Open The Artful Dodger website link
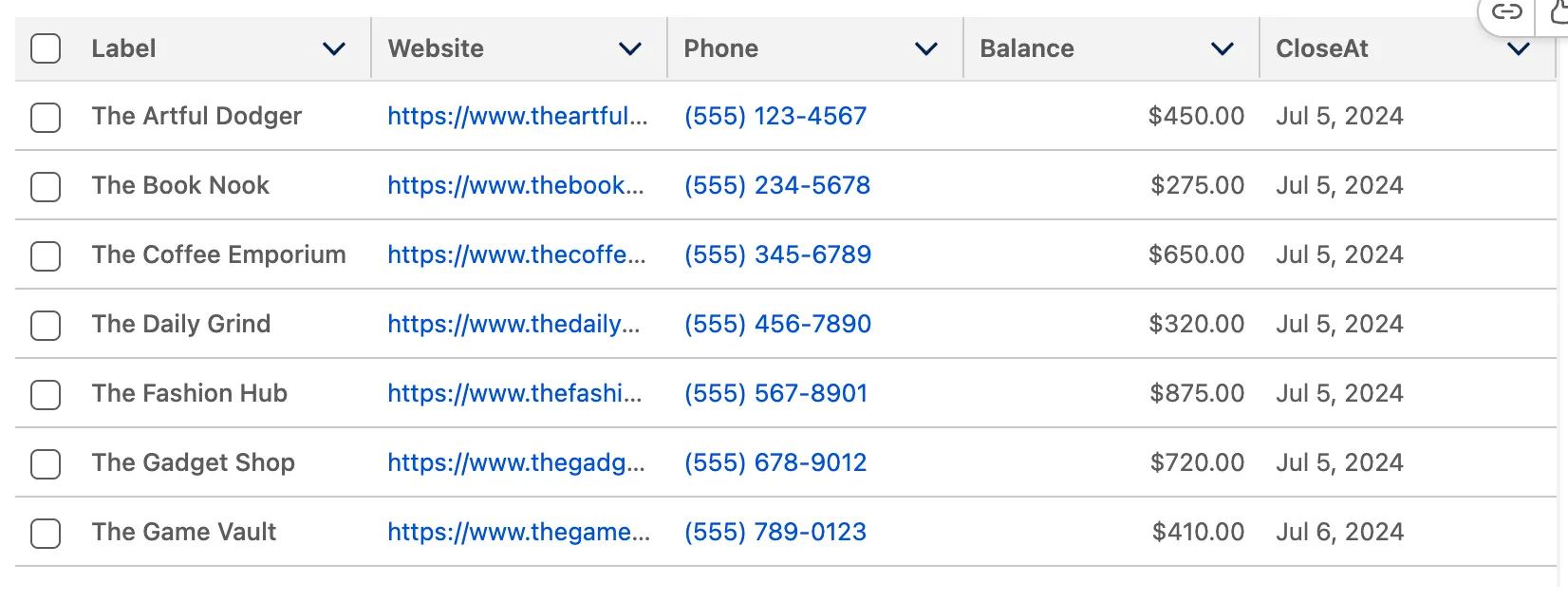Image resolution: width=1568 pixels, height=602 pixels. [517, 117]
